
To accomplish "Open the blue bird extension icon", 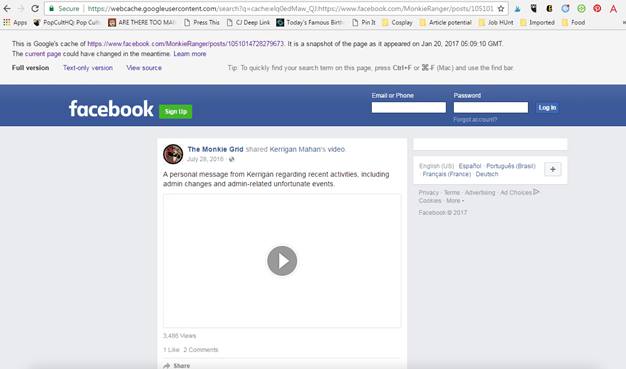I will [517, 8].
